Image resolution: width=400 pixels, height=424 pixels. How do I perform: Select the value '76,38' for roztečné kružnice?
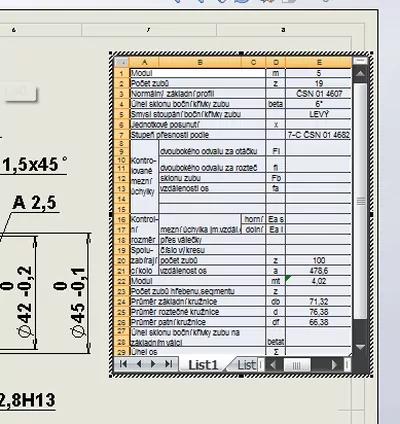coord(319,312)
